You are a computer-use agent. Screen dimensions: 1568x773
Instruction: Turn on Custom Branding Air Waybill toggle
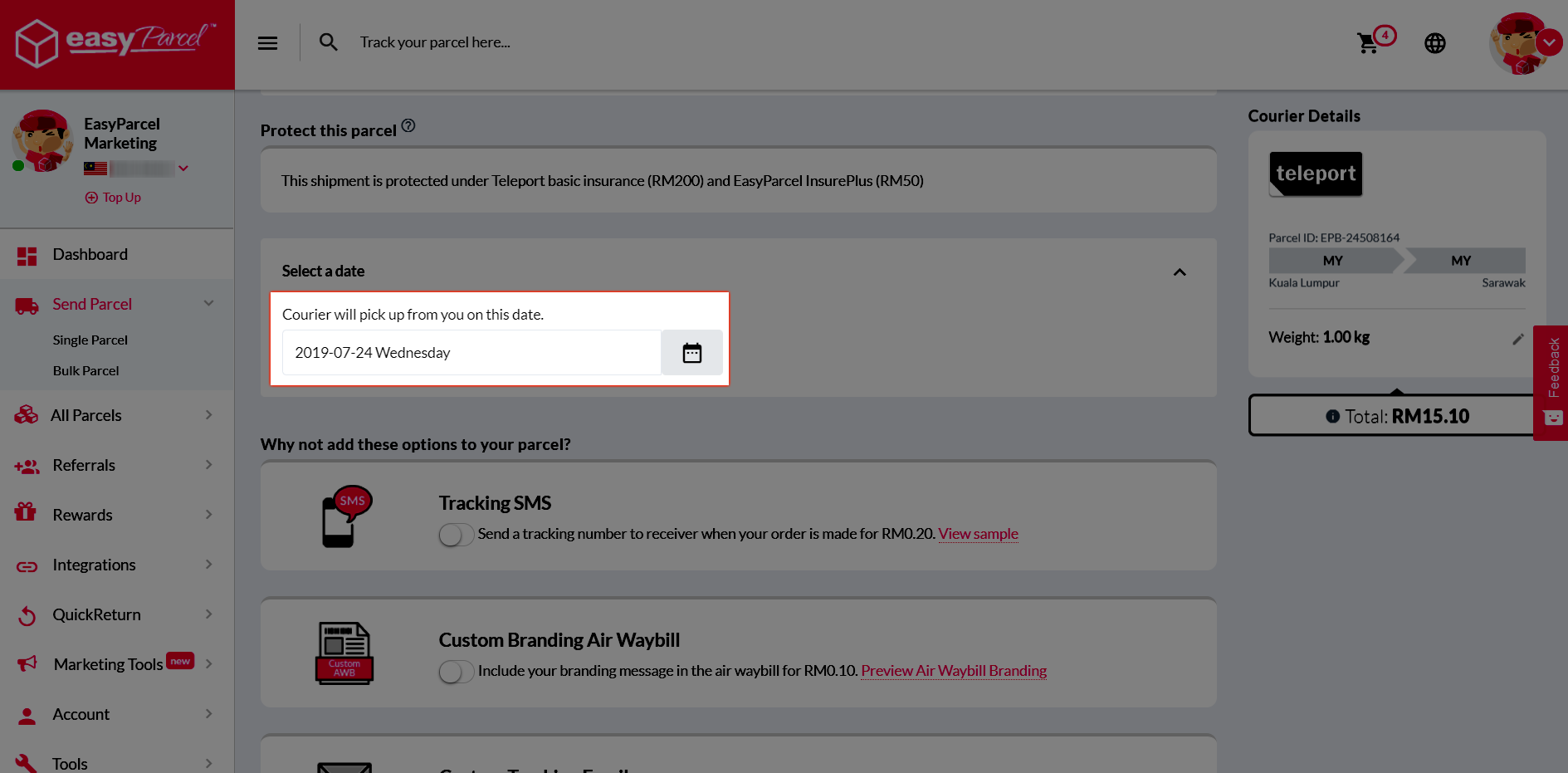click(456, 672)
